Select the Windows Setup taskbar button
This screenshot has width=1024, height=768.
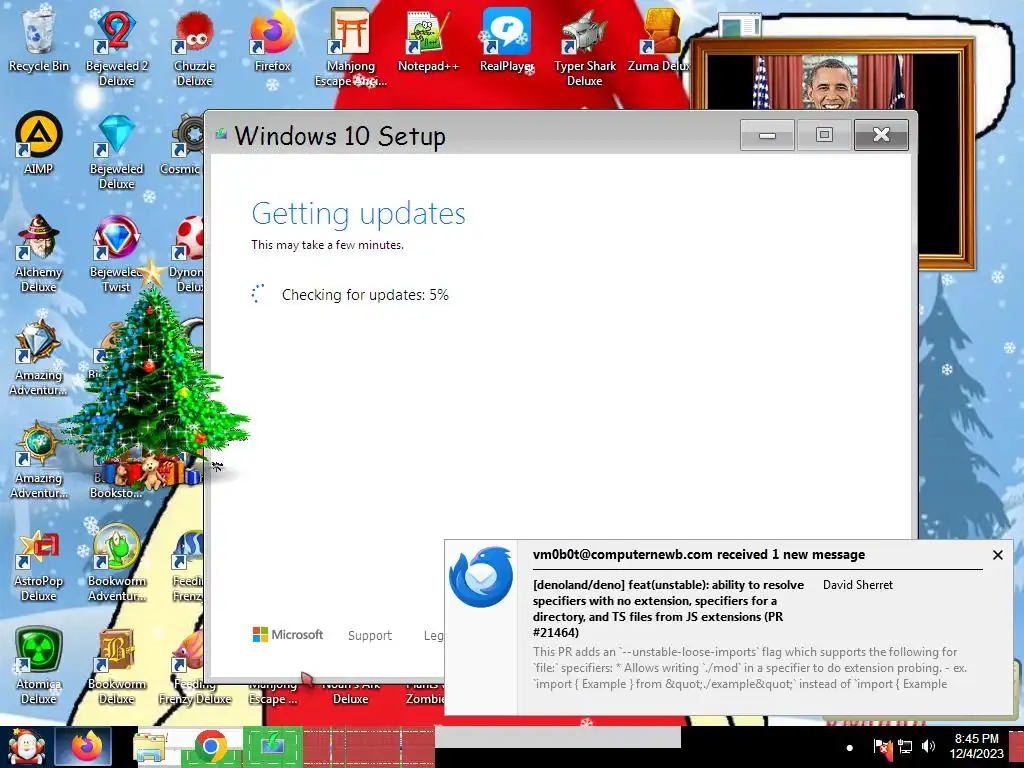coord(272,746)
